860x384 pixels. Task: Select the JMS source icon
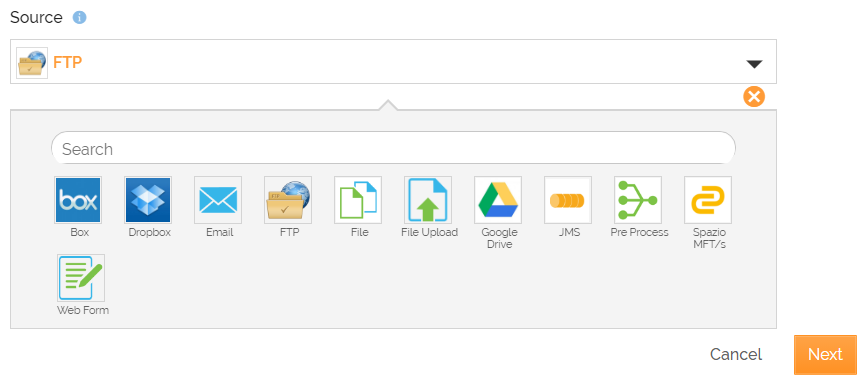pos(568,200)
